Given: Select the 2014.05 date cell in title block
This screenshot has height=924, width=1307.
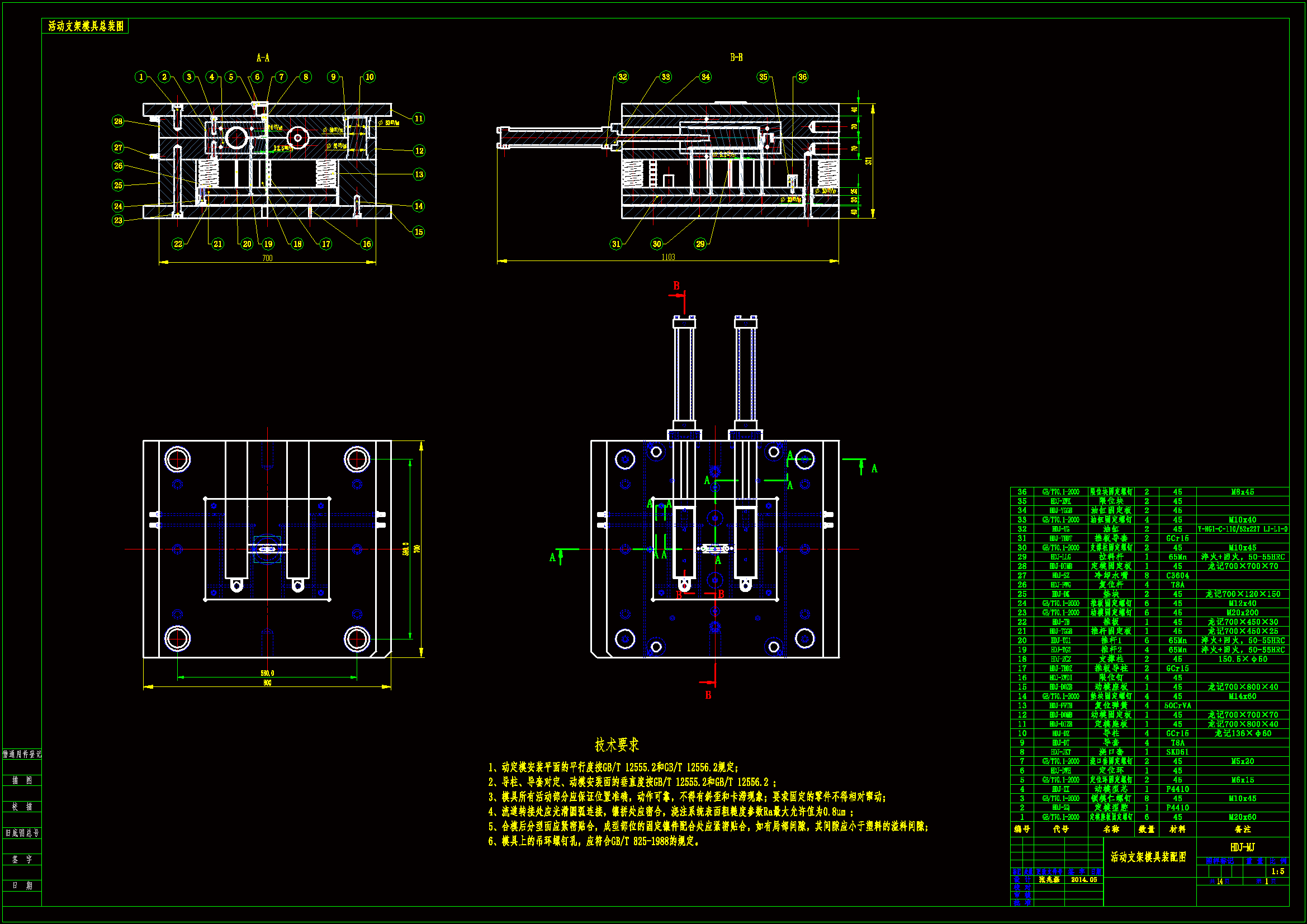Looking at the screenshot, I should 1083,880.
